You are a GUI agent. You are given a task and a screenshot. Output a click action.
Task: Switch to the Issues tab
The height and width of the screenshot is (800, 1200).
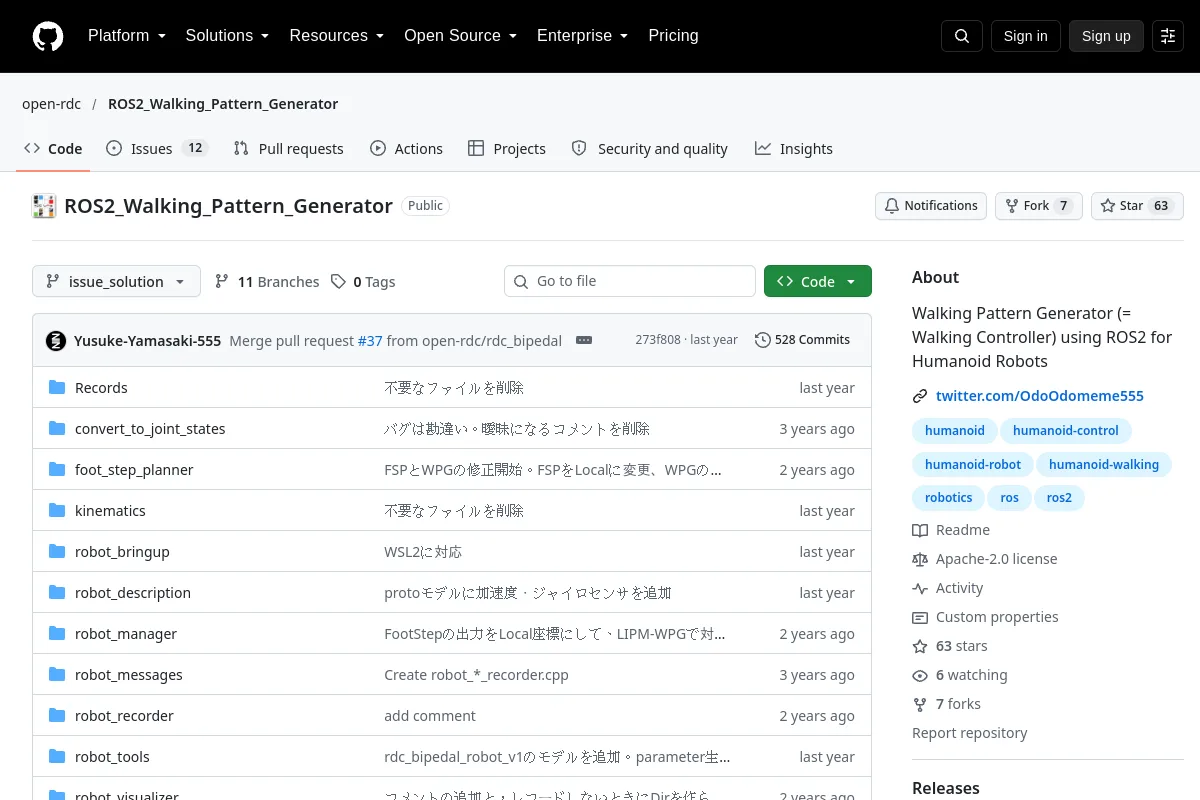tap(157, 149)
